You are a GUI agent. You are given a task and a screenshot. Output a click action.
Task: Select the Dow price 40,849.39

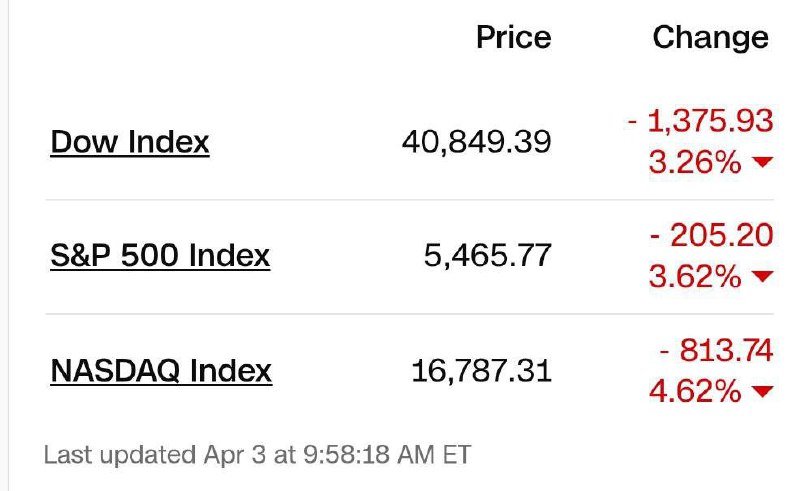click(x=476, y=142)
